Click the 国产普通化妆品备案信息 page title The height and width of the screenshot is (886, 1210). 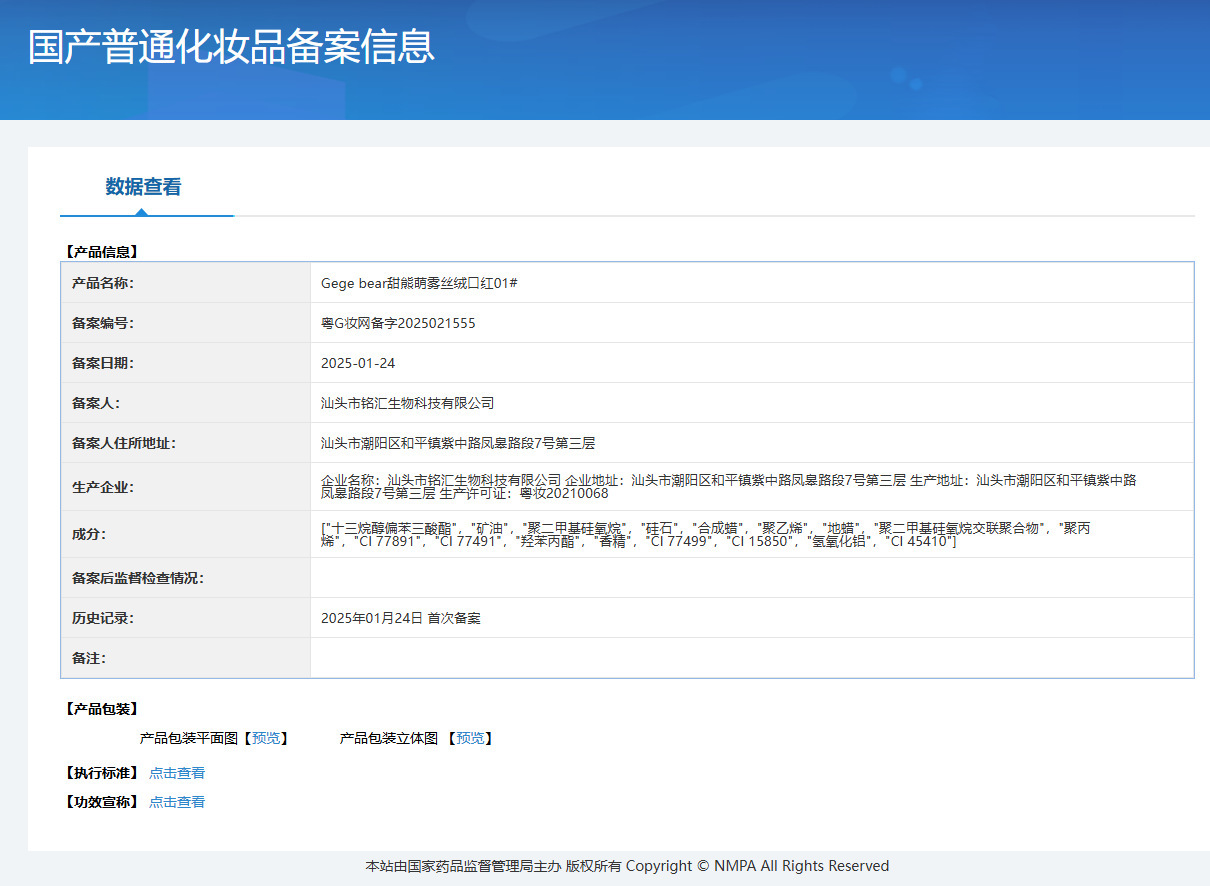(231, 47)
